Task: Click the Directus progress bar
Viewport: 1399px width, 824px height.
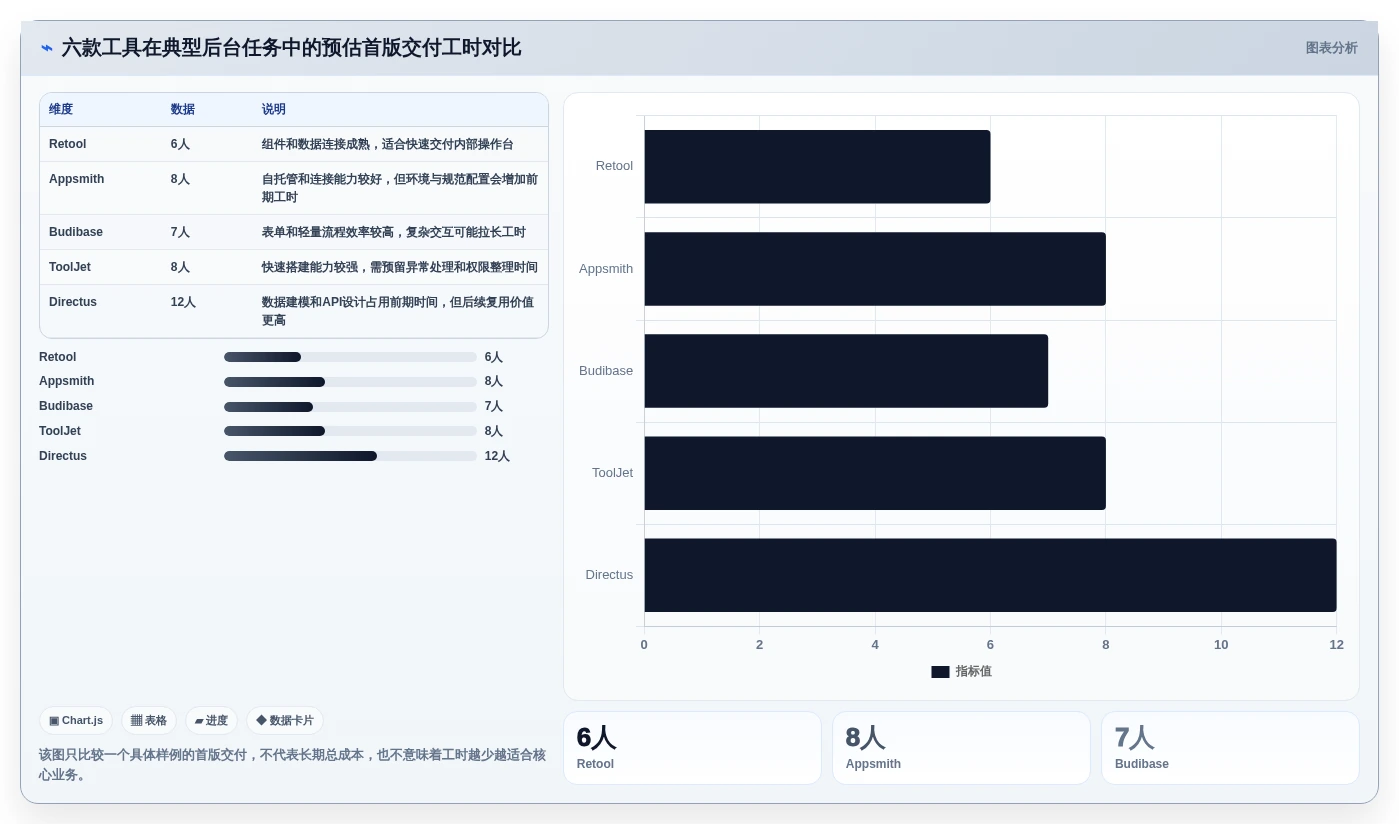Action: tap(350, 456)
